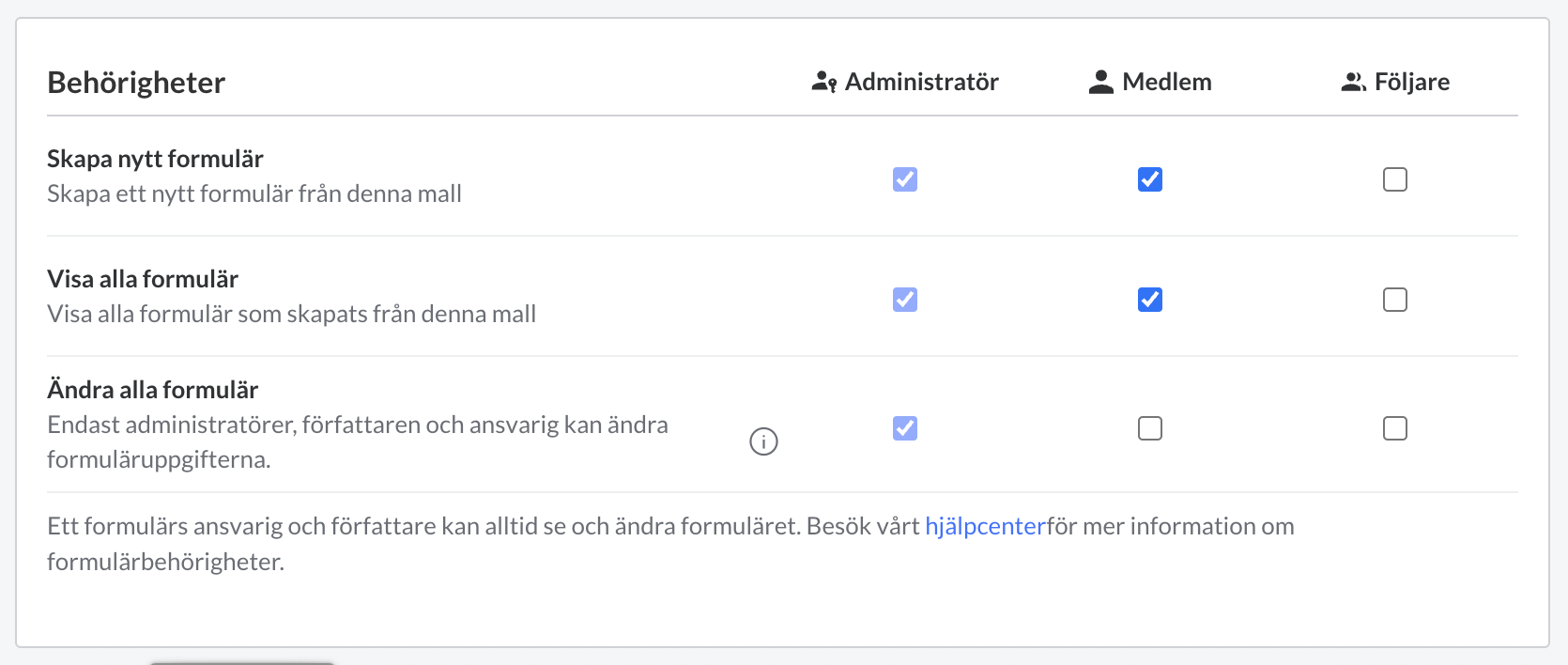Disable Skapa nytt formulär for Medlem
Image resolution: width=1568 pixels, height=665 pixels.
[x=1149, y=178]
